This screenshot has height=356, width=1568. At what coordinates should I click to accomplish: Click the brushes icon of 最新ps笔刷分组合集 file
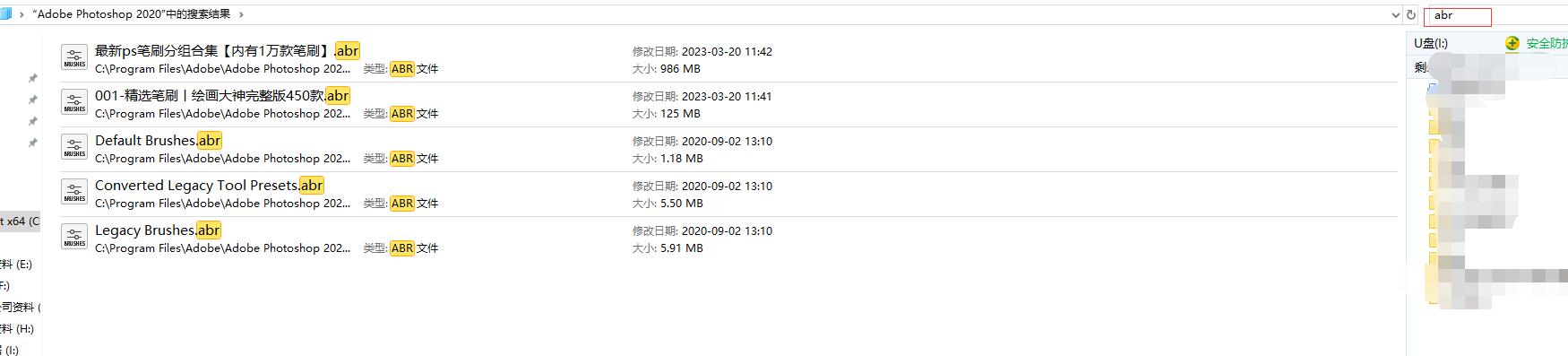click(x=74, y=57)
